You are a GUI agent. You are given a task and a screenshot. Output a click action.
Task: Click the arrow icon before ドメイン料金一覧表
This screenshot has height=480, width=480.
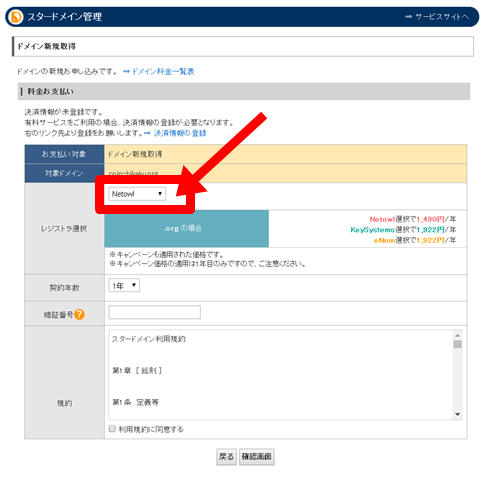click(x=126, y=71)
